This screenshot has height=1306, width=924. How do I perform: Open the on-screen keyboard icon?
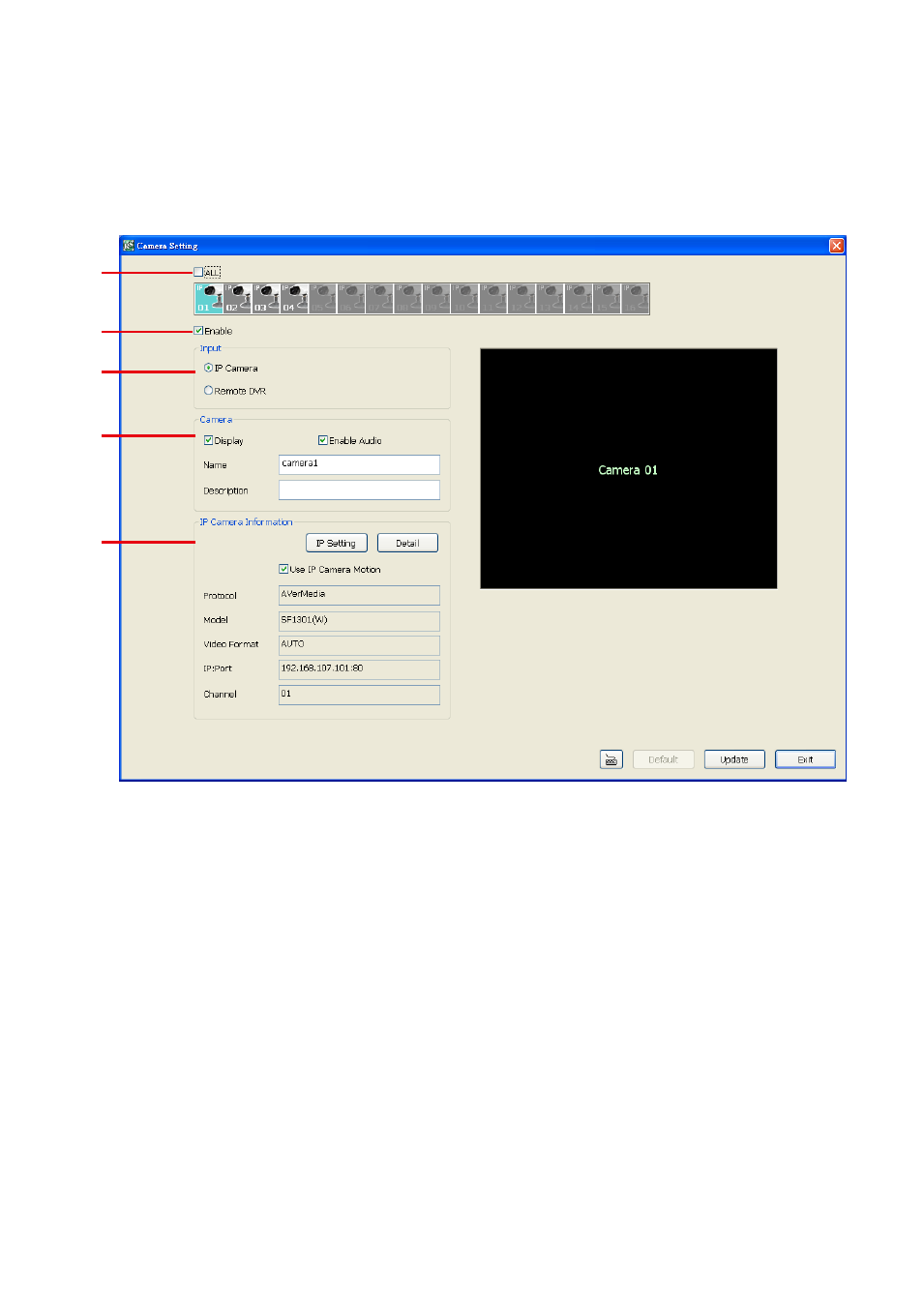point(611,759)
